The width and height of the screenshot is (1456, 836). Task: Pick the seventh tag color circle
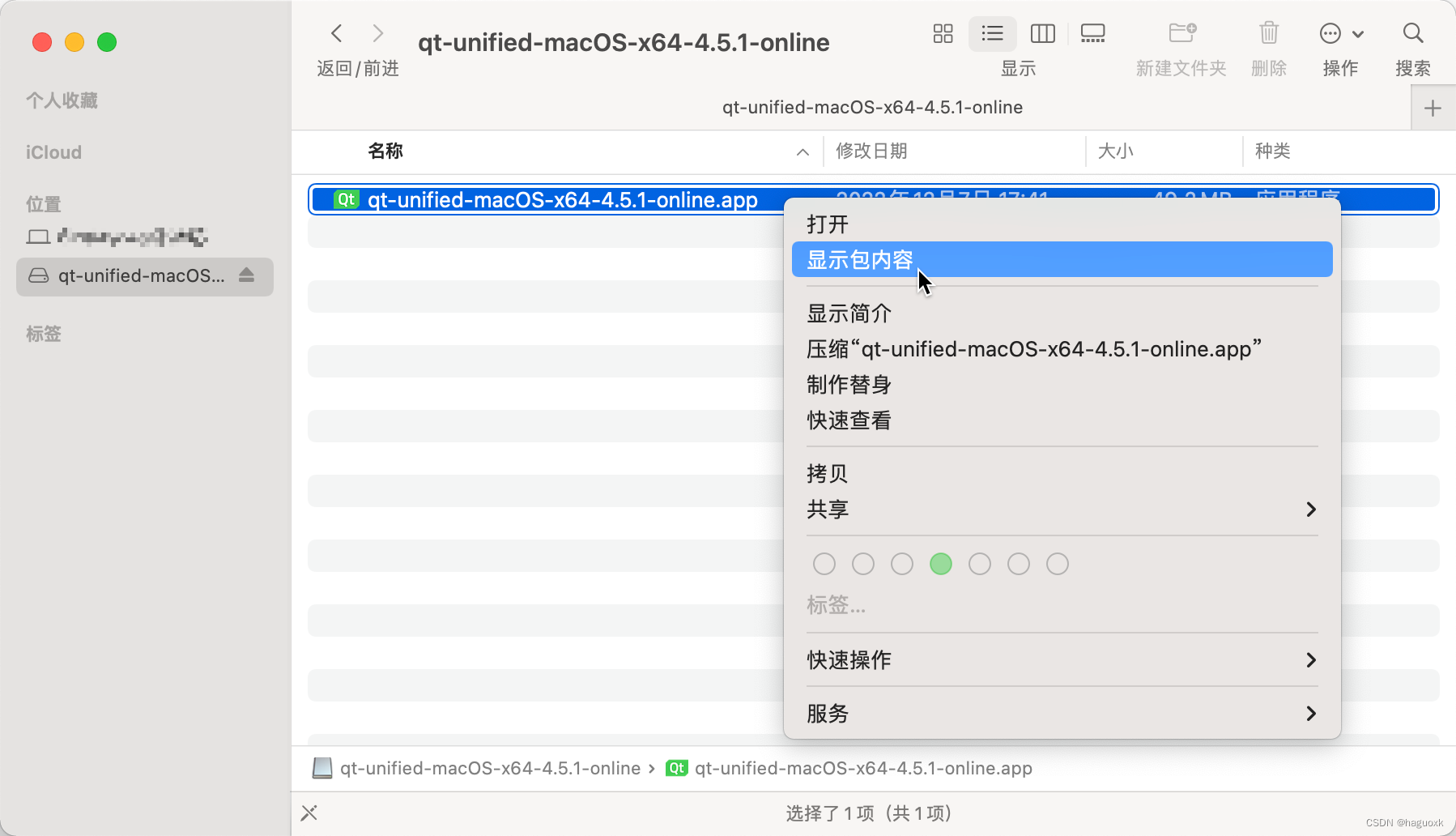pyautogui.click(x=1058, y=564)
